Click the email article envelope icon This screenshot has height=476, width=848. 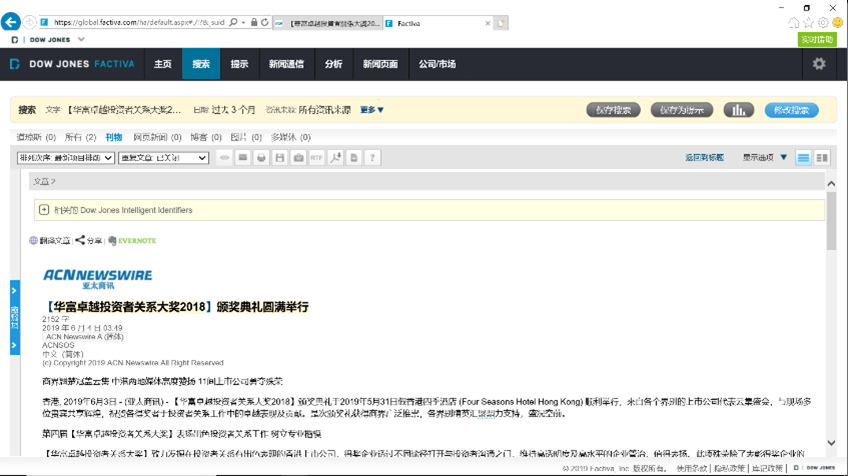(243, 157)
